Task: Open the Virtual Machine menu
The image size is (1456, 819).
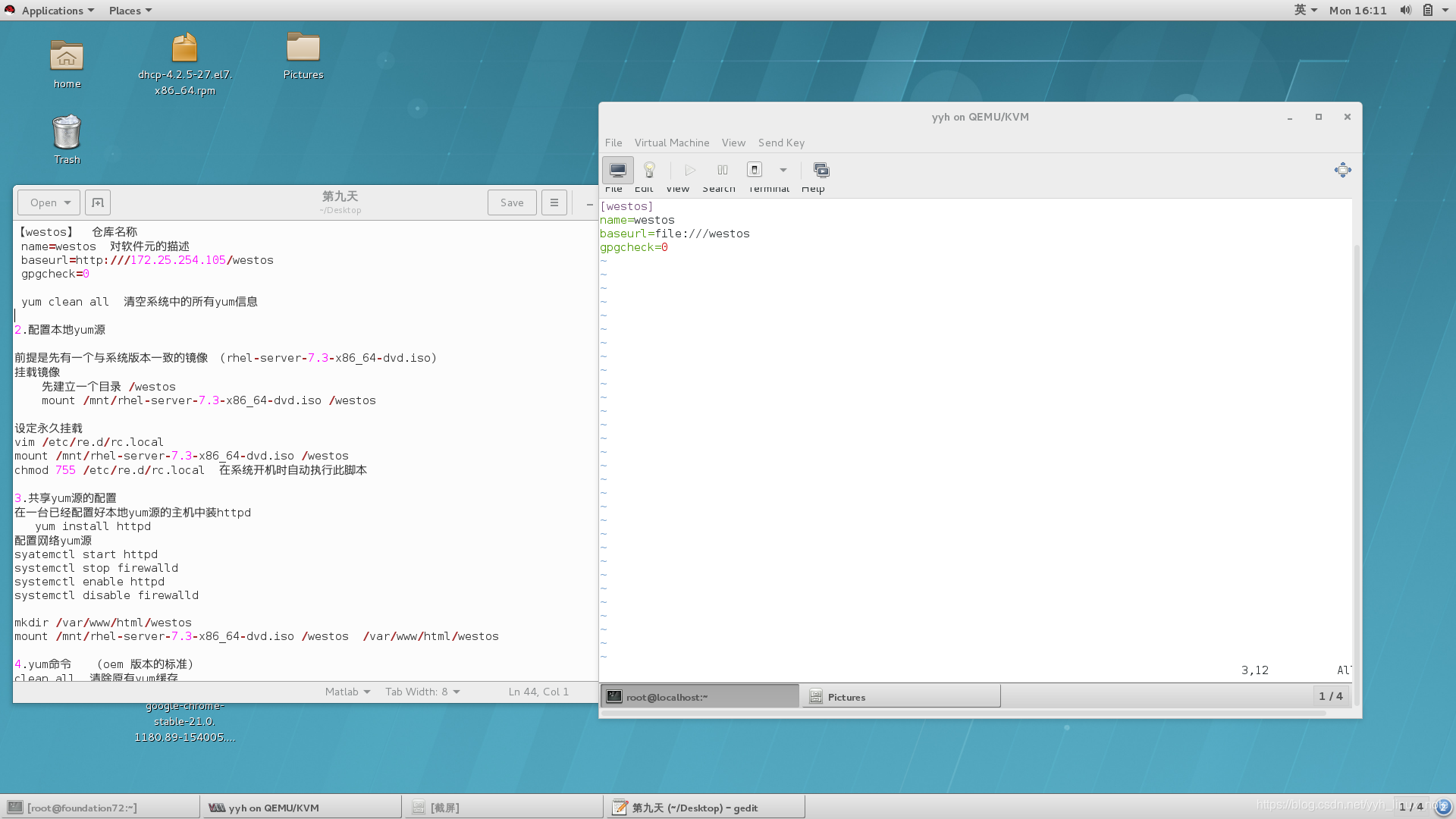Action: [671, 143]
